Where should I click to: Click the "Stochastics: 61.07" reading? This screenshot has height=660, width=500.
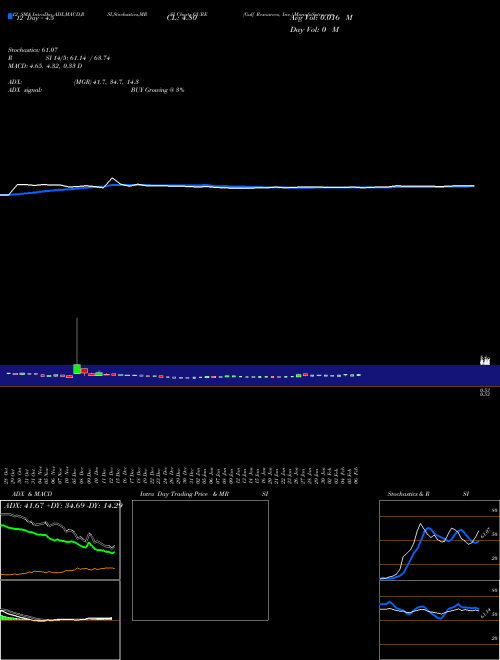click(x=33, y=50)
